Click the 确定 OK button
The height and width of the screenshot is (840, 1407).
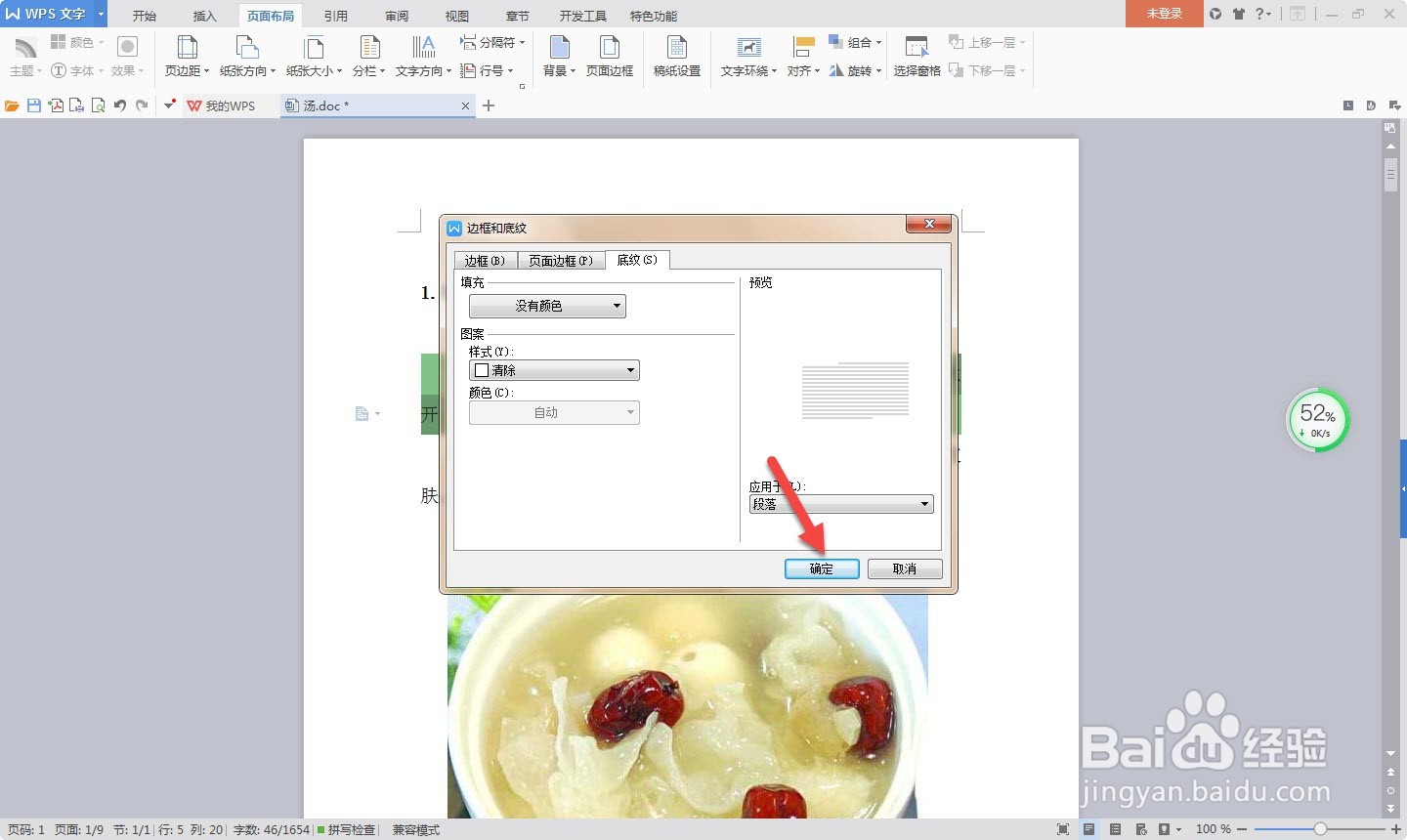coord(822,568)
